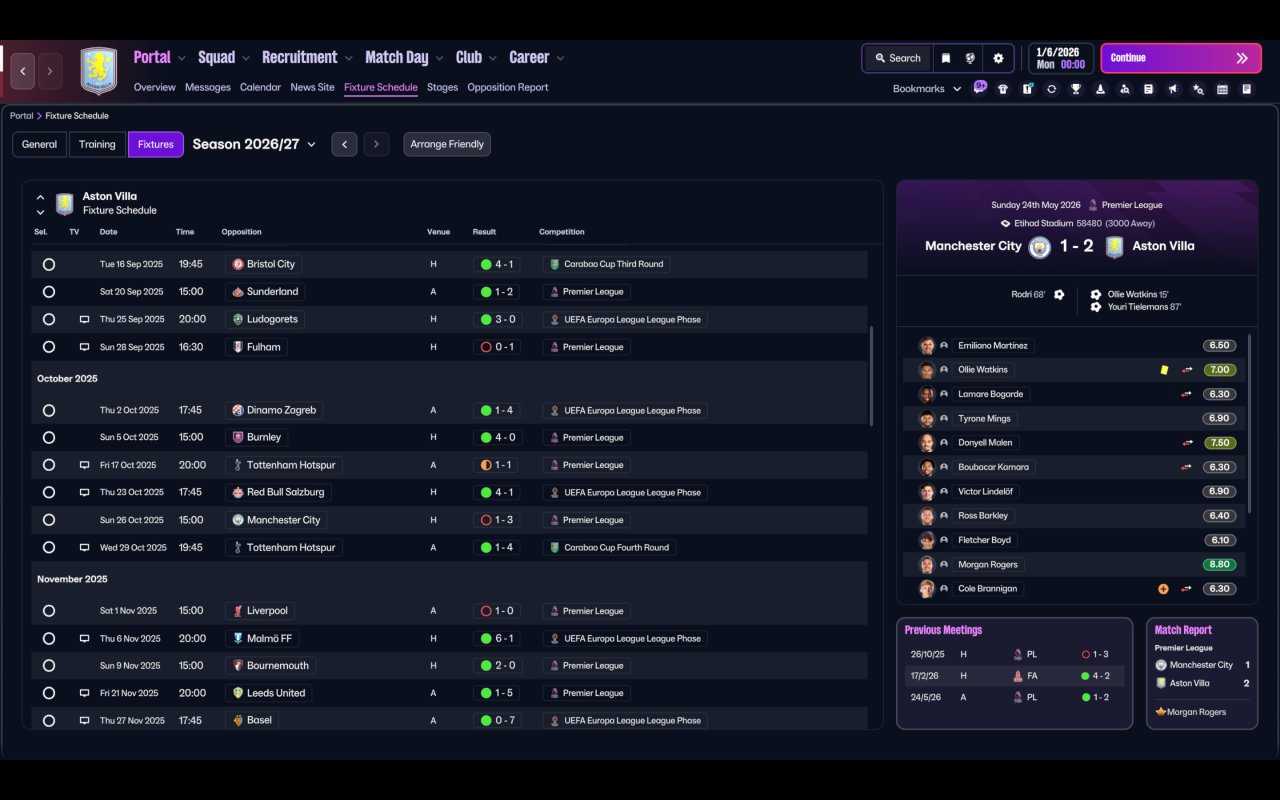This screenshot has height=800, width=1280.
Task: Click the Aston Villa club badge in header
Action: coord(98,71)
